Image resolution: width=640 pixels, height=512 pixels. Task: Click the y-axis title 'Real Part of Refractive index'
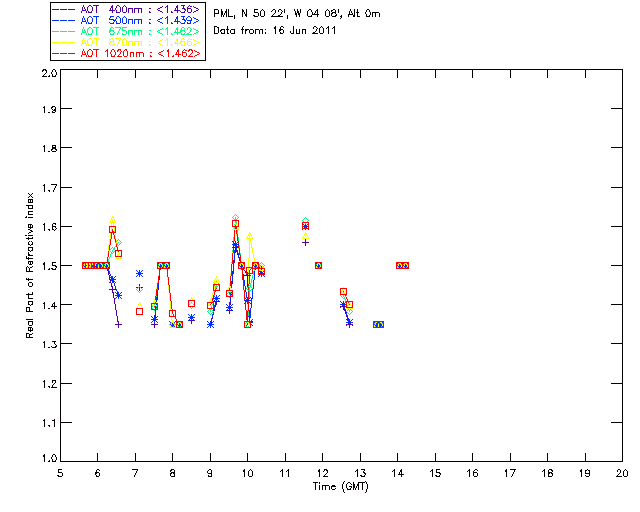[29, 265]
